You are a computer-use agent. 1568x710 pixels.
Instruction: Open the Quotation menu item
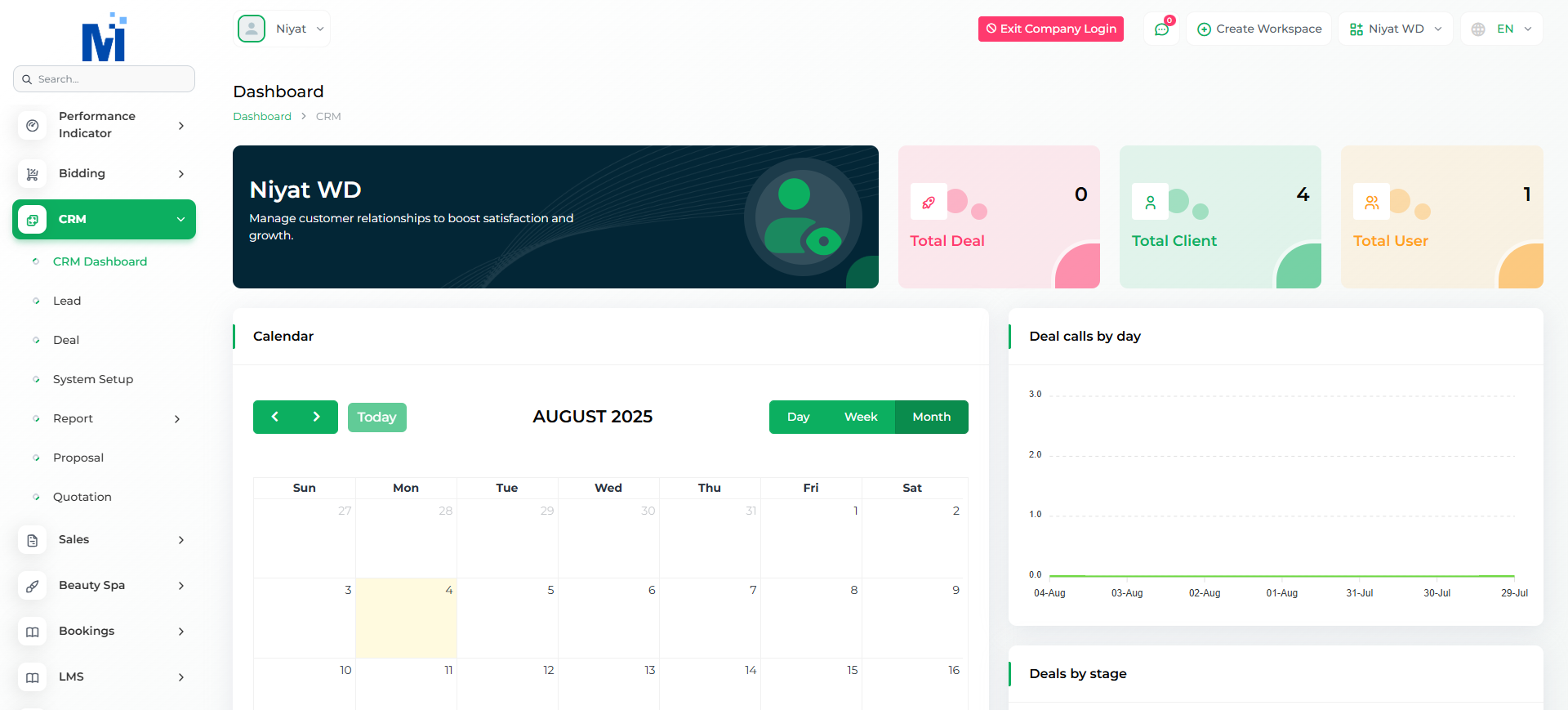pyautogui.click(x=82, y=497)
